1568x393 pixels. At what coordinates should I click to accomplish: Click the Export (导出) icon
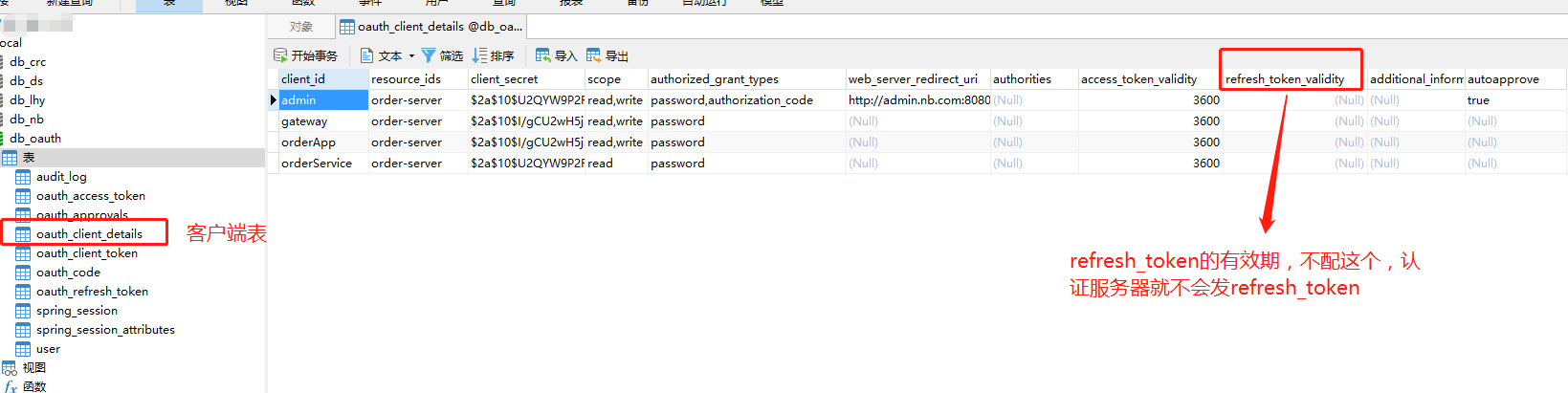[594, 55]
